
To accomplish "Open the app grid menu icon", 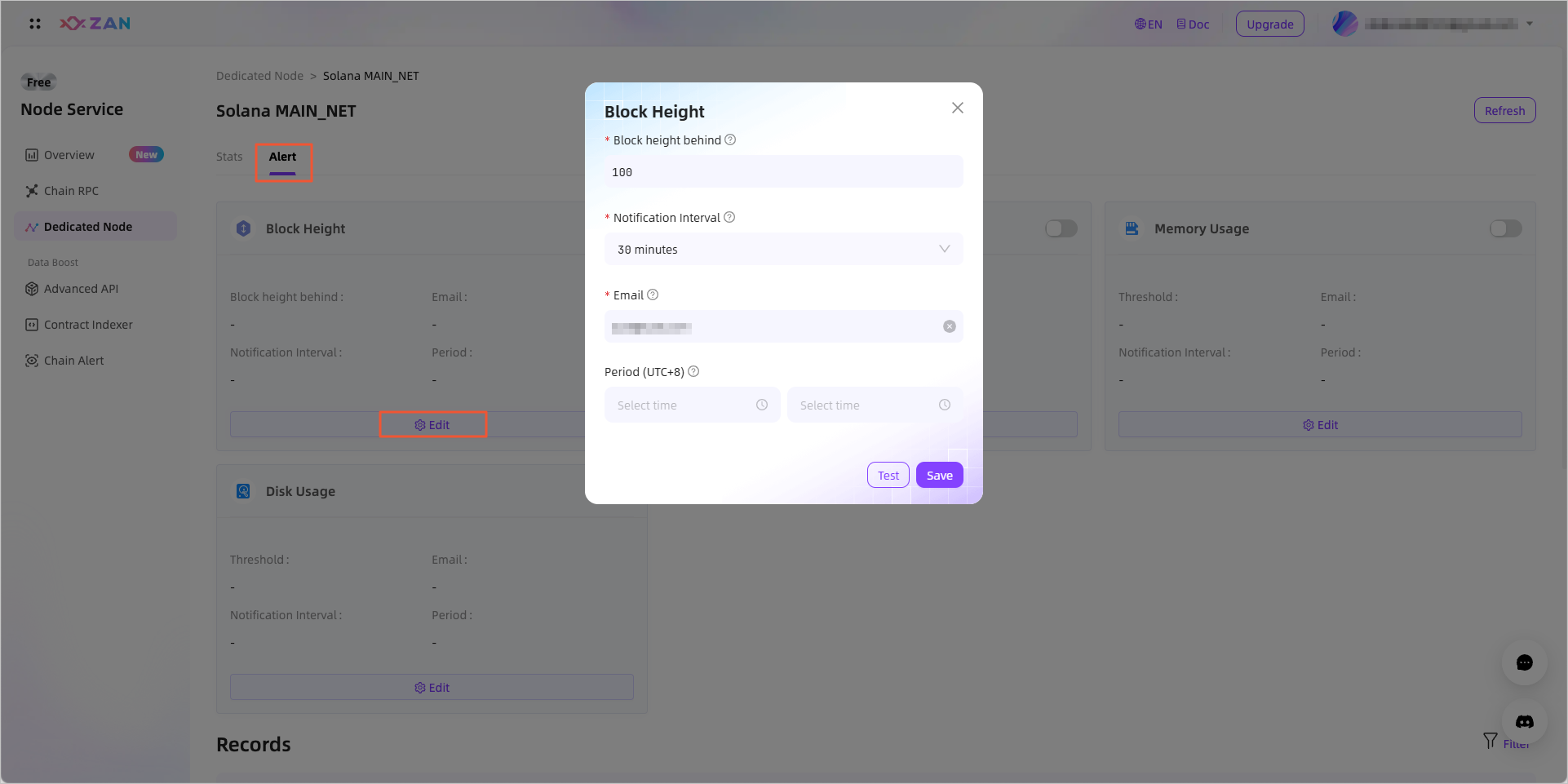I will (x=35, y=24).
